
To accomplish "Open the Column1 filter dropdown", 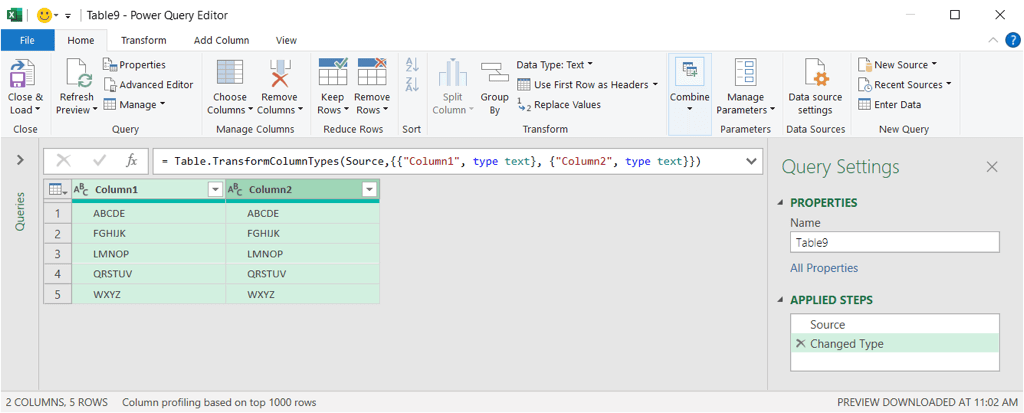I will click(214, 189).
